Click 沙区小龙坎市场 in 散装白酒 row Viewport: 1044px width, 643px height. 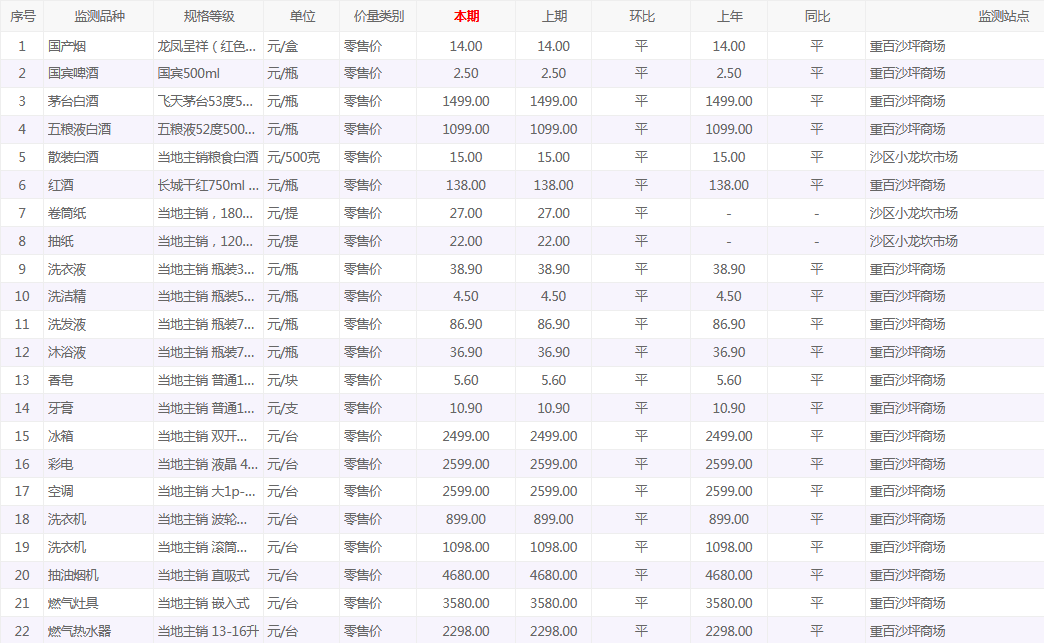pos(914,157)
